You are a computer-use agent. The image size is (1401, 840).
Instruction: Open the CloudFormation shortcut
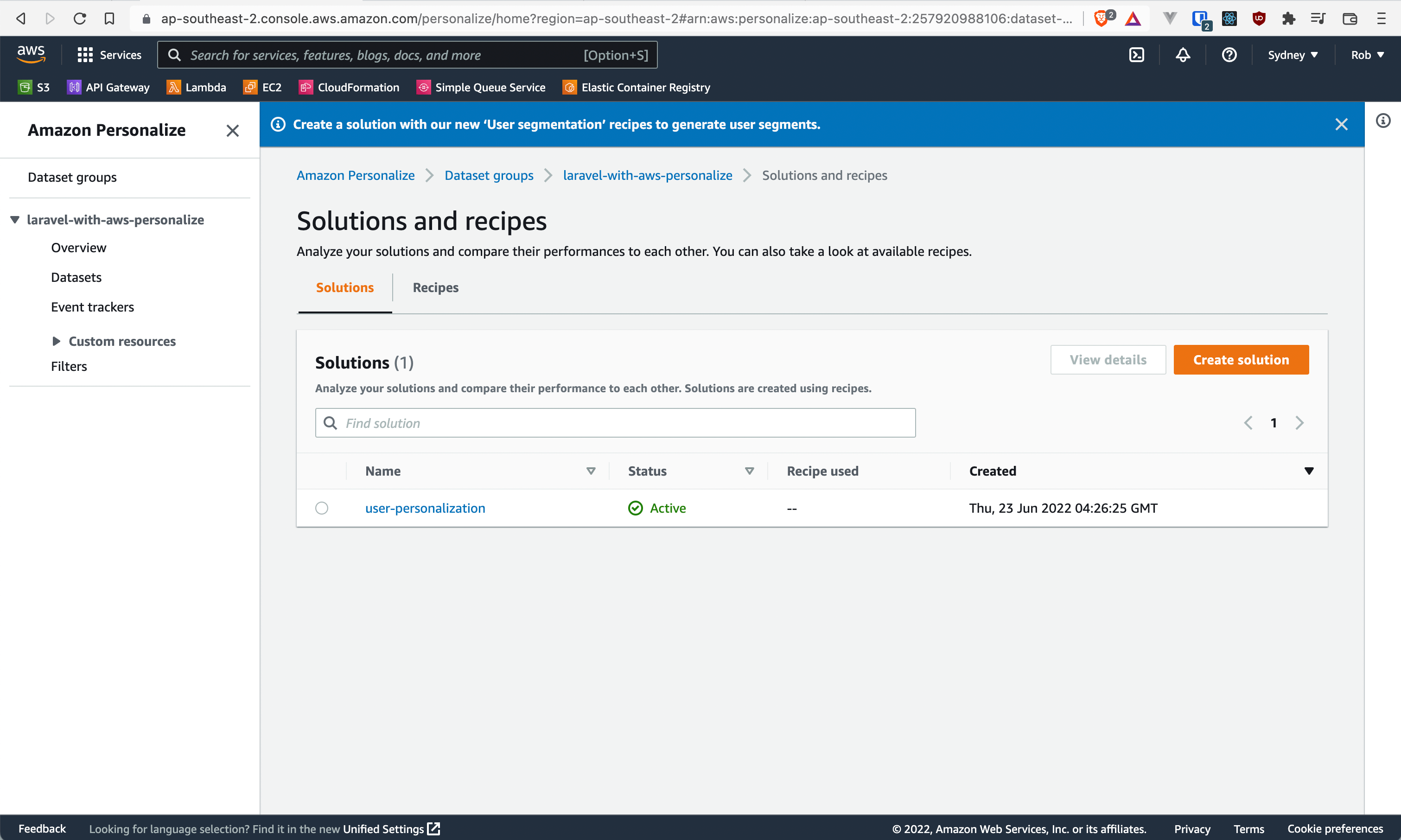click(x=349, y=87)
